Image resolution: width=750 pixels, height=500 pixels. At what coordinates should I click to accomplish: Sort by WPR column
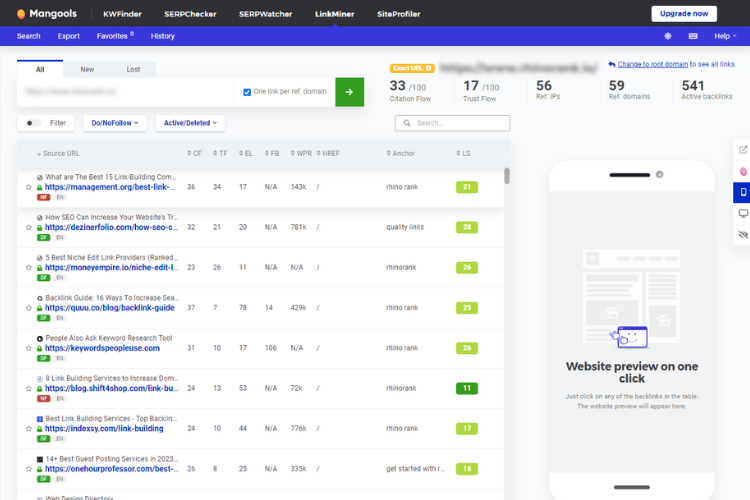click(x=301, y=154)
